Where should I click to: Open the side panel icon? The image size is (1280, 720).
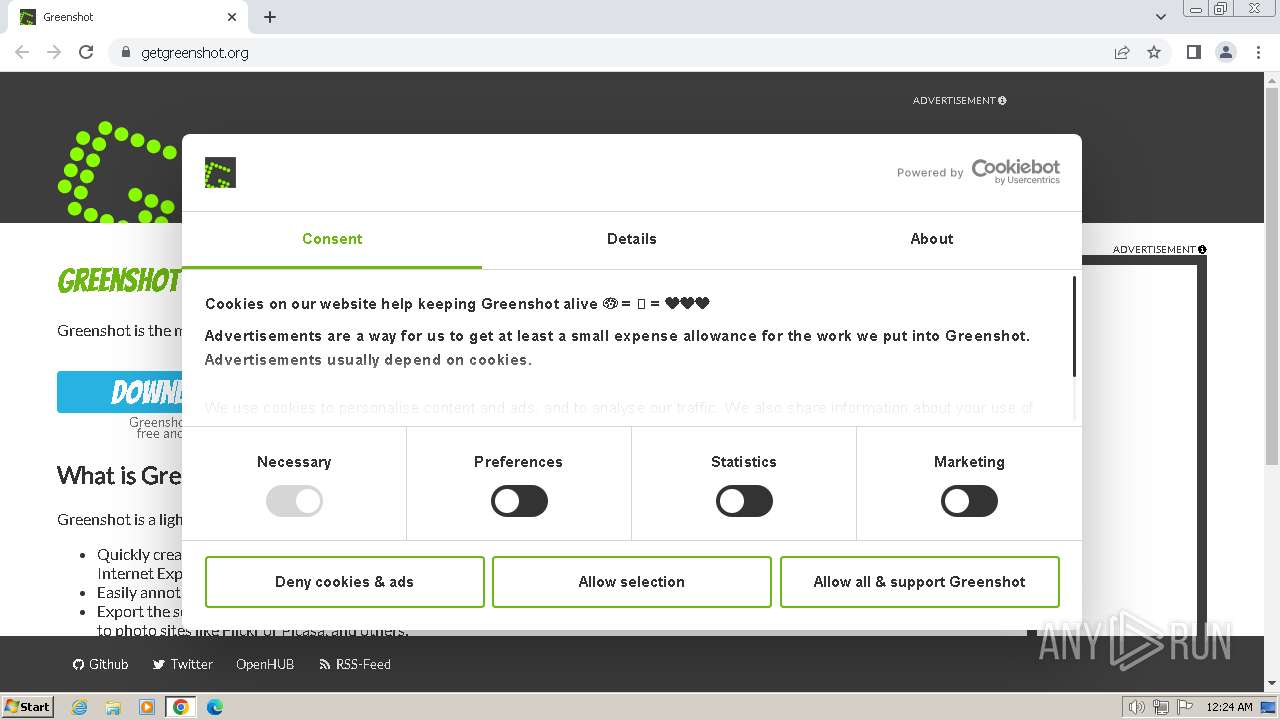[1193, 52]
